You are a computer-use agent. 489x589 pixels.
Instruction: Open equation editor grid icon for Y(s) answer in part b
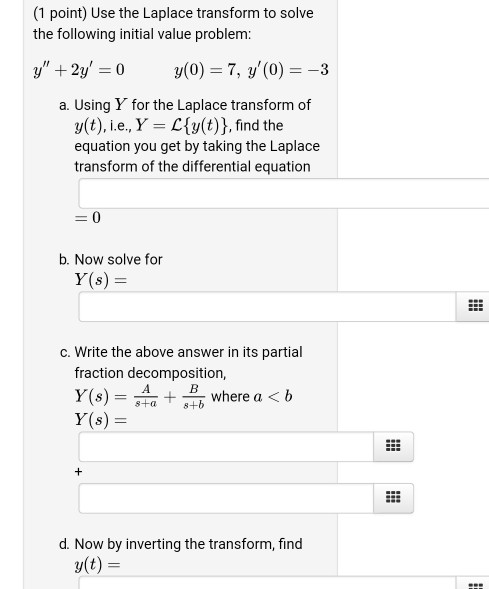click(475, 306)
